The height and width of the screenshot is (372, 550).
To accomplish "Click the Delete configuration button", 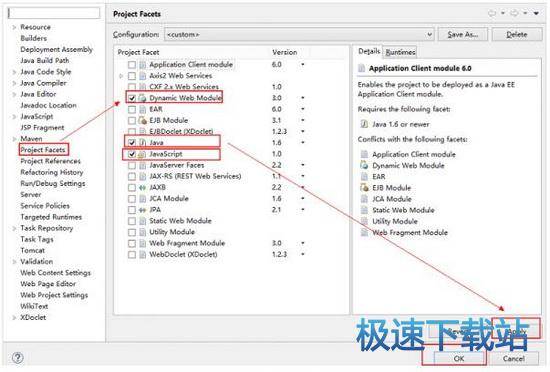I will [517, 35].
